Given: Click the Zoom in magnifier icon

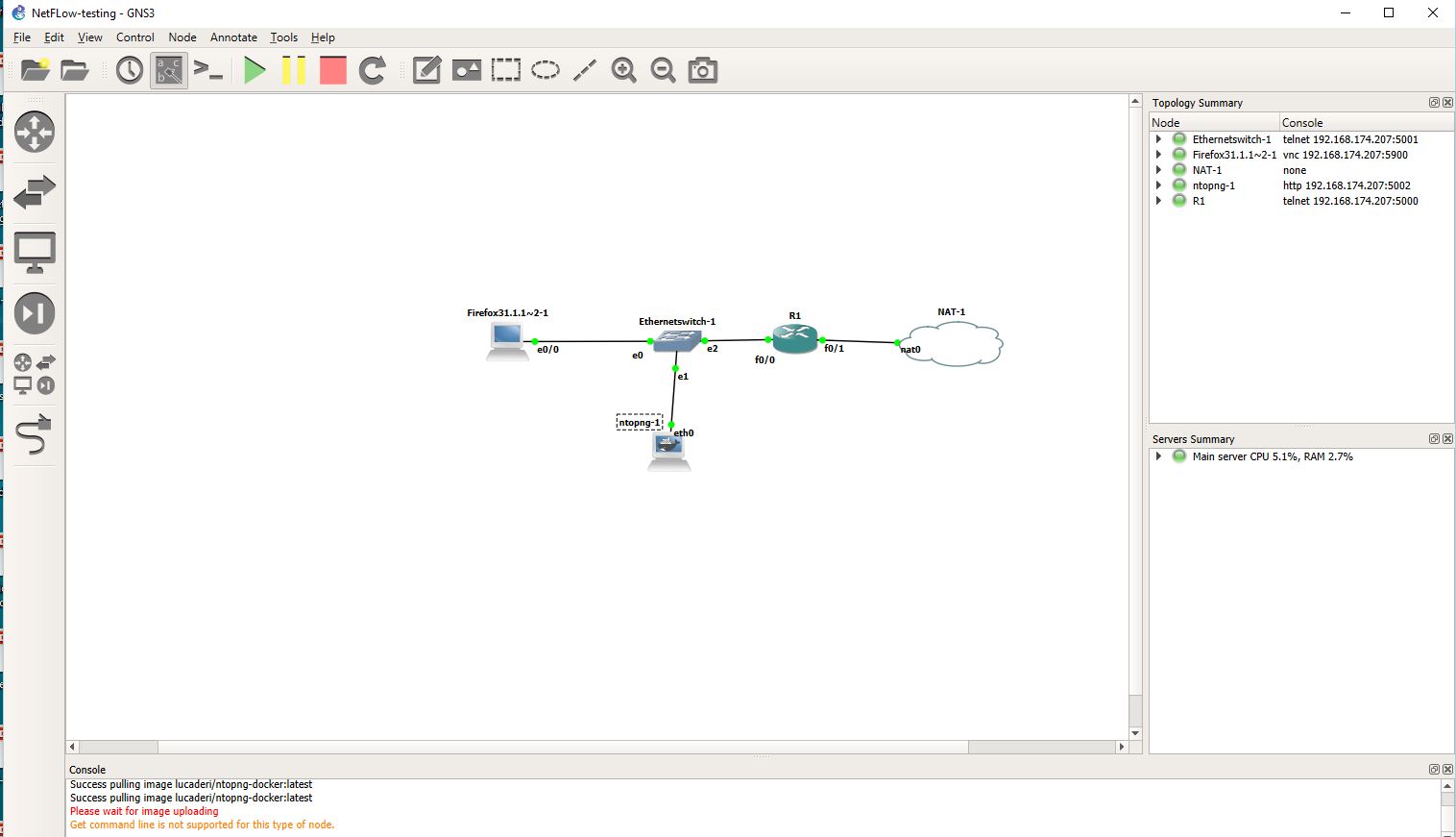Looking at the screenshot, I should [x=624, y=70].
